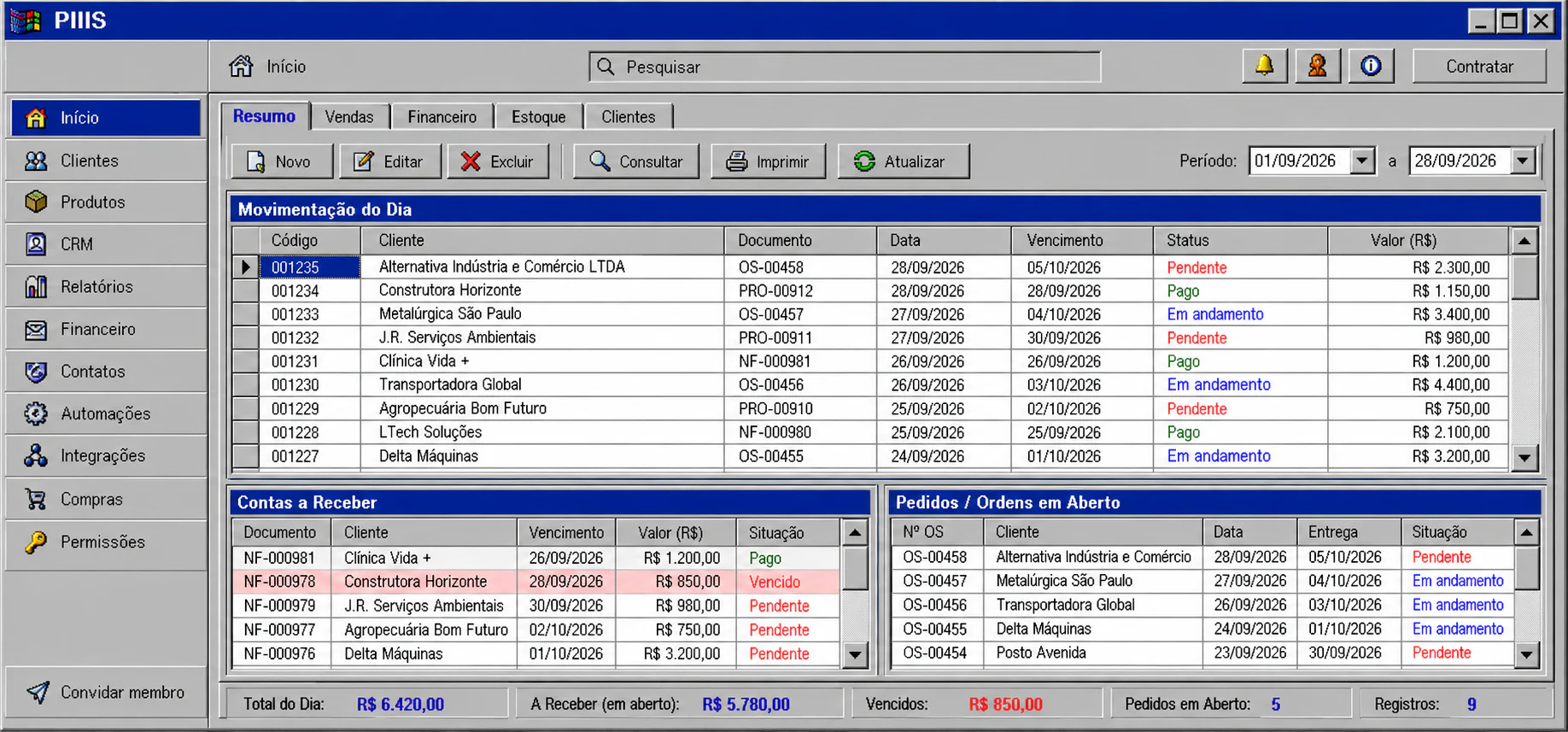Screen dimensions: 1568x732
Task: Switch to the Vendas tab
Action: coord(349,117)
